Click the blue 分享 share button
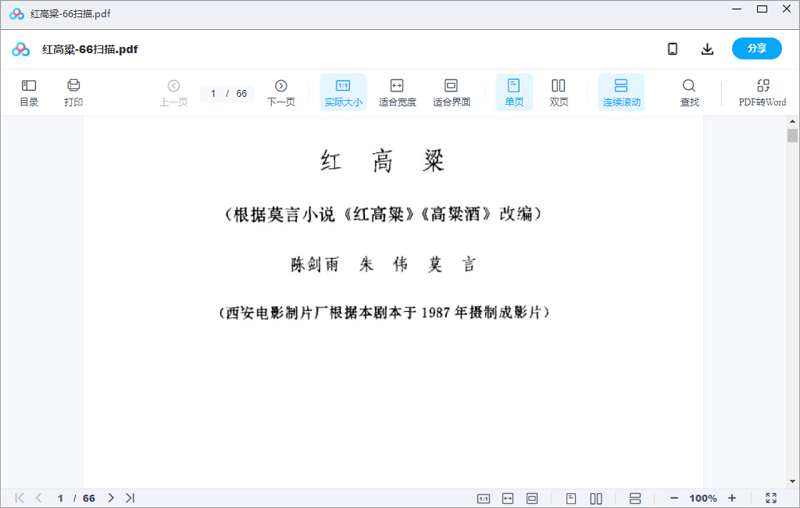Viewport: 800px width, 508px height. 757,49
